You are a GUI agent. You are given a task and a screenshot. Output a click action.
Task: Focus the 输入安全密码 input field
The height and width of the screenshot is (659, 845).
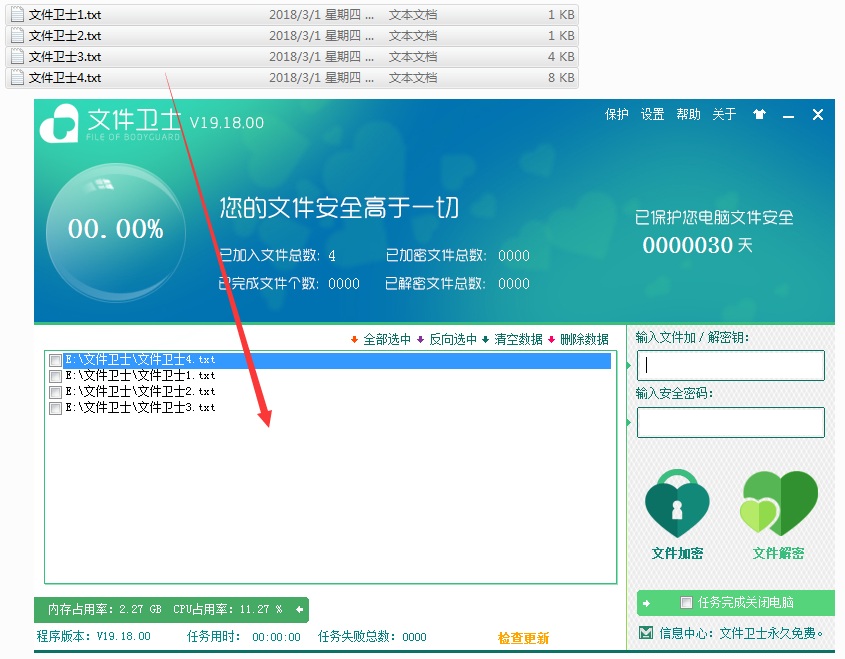731,422
